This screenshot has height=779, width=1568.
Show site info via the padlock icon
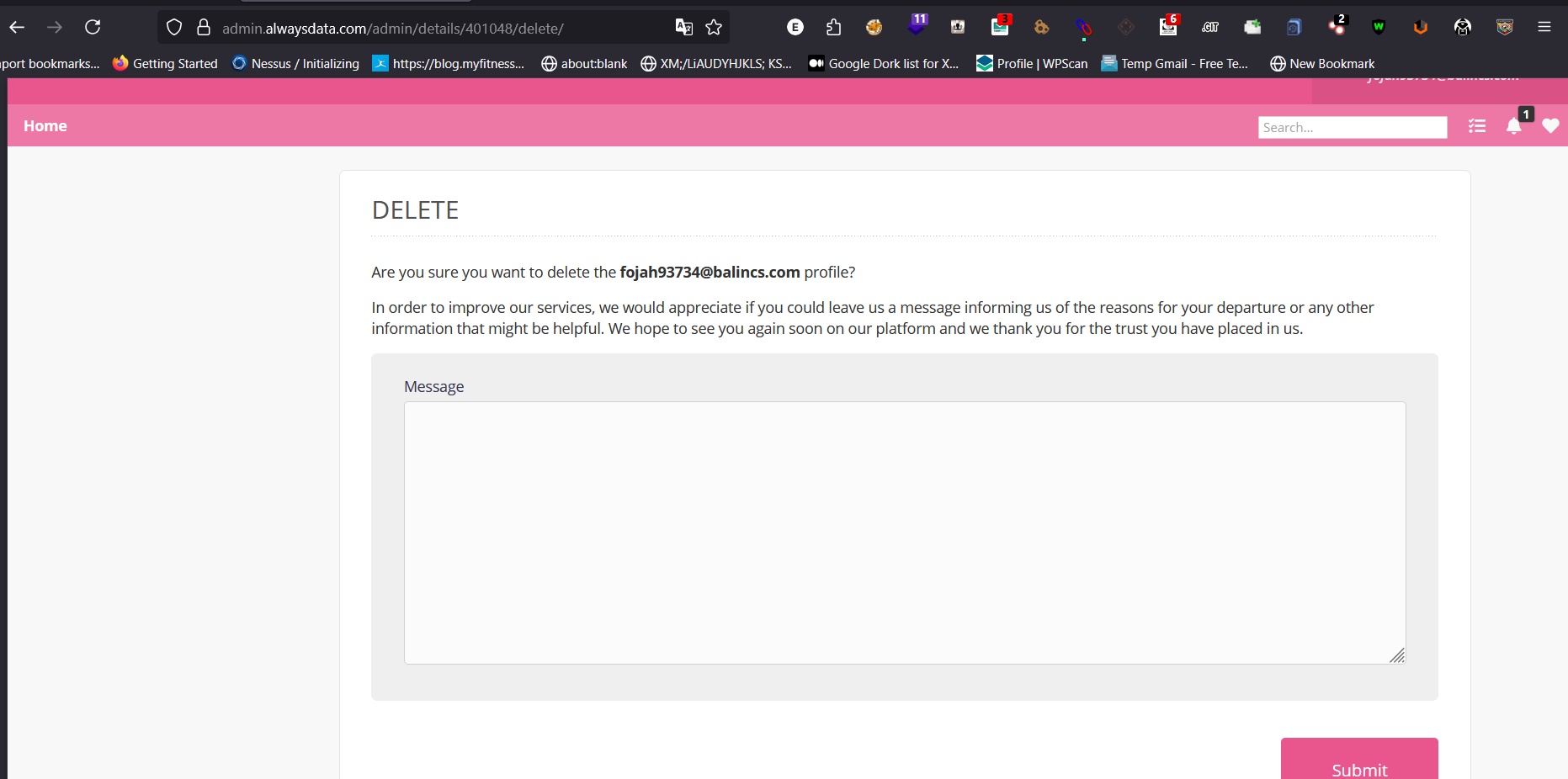coord(204,28)
